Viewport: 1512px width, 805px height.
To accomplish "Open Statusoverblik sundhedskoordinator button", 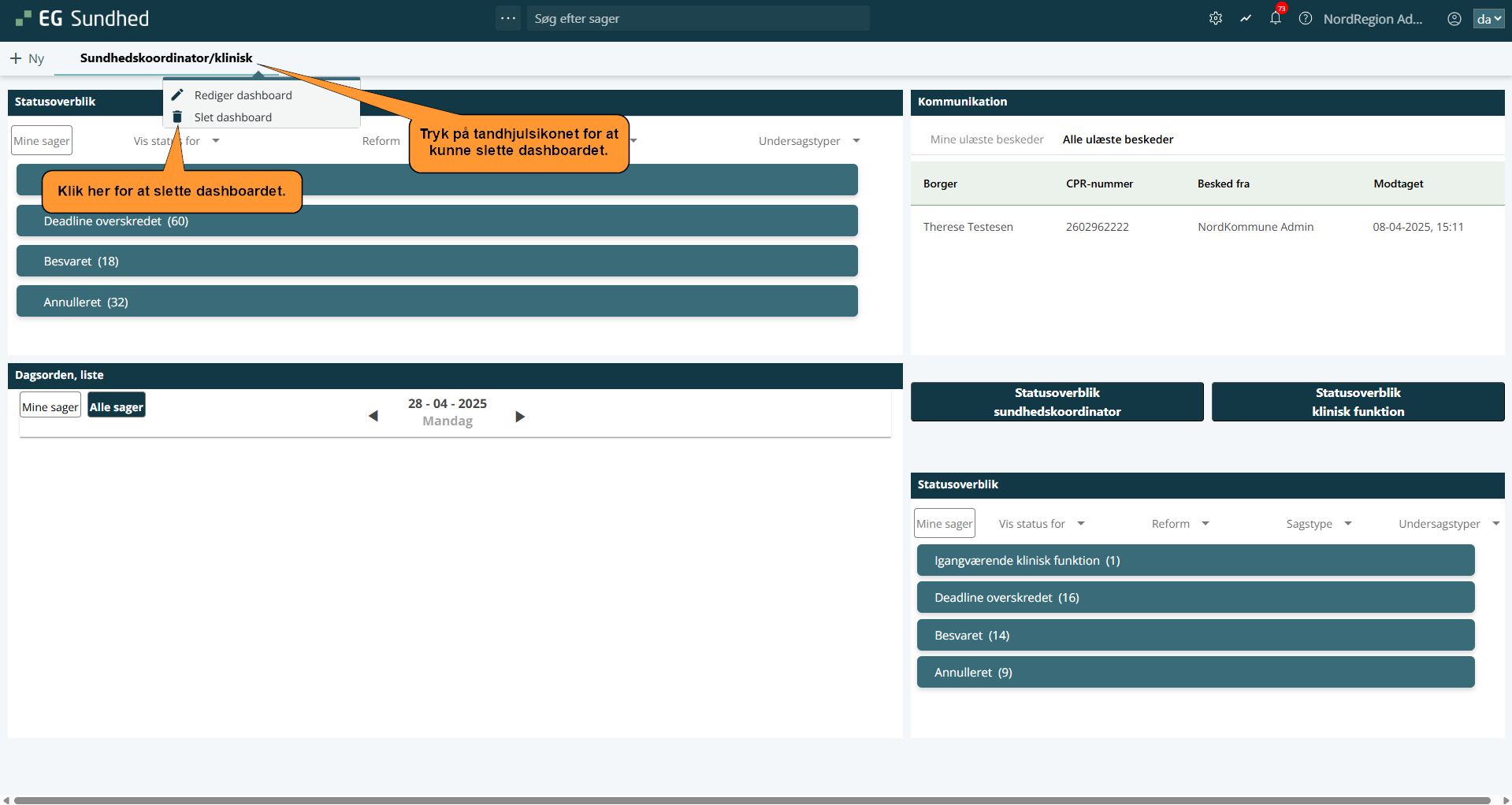I will pos(1057,402).
